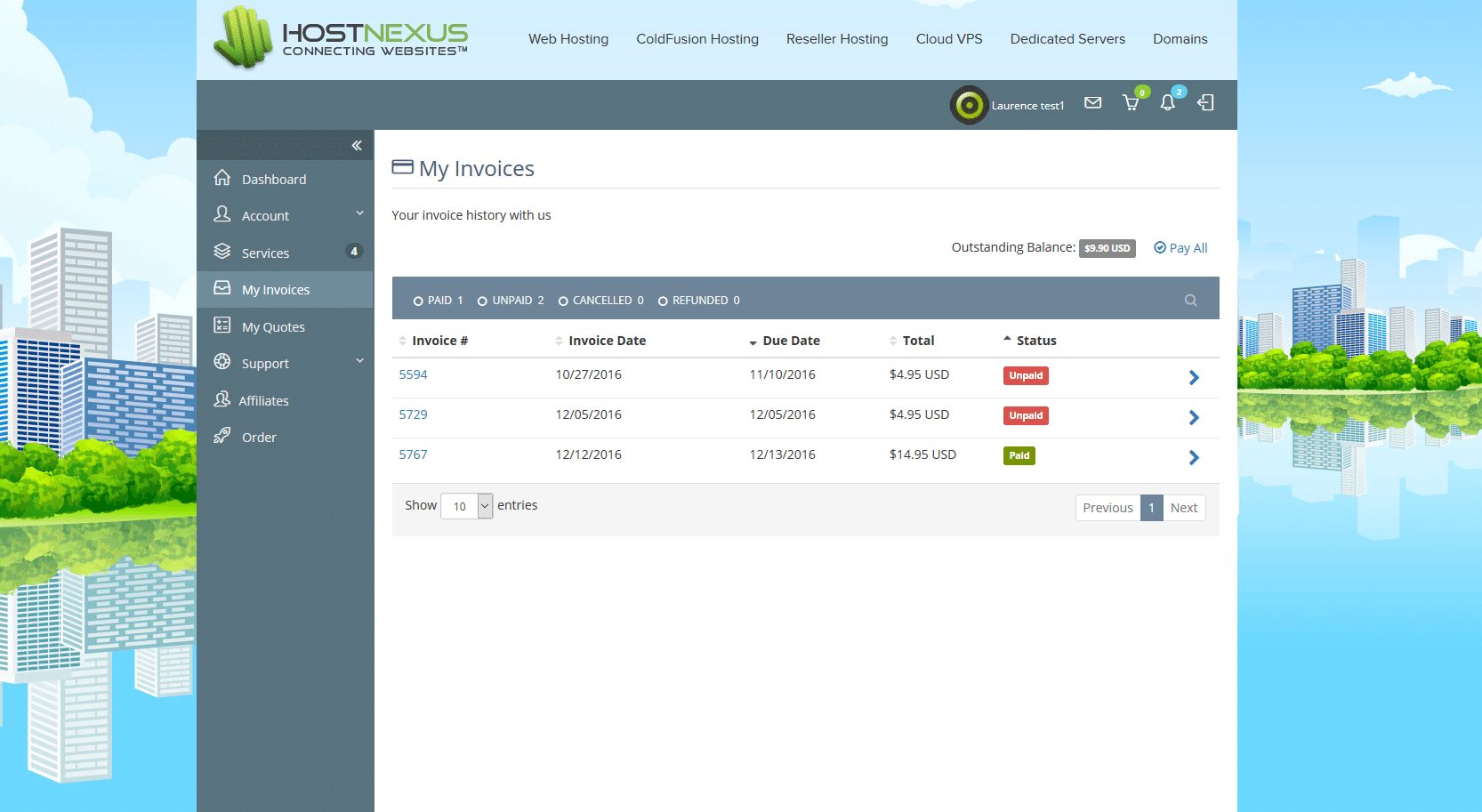
Task: Click the logout icon in header
Action: click(x=1205, y=103)
